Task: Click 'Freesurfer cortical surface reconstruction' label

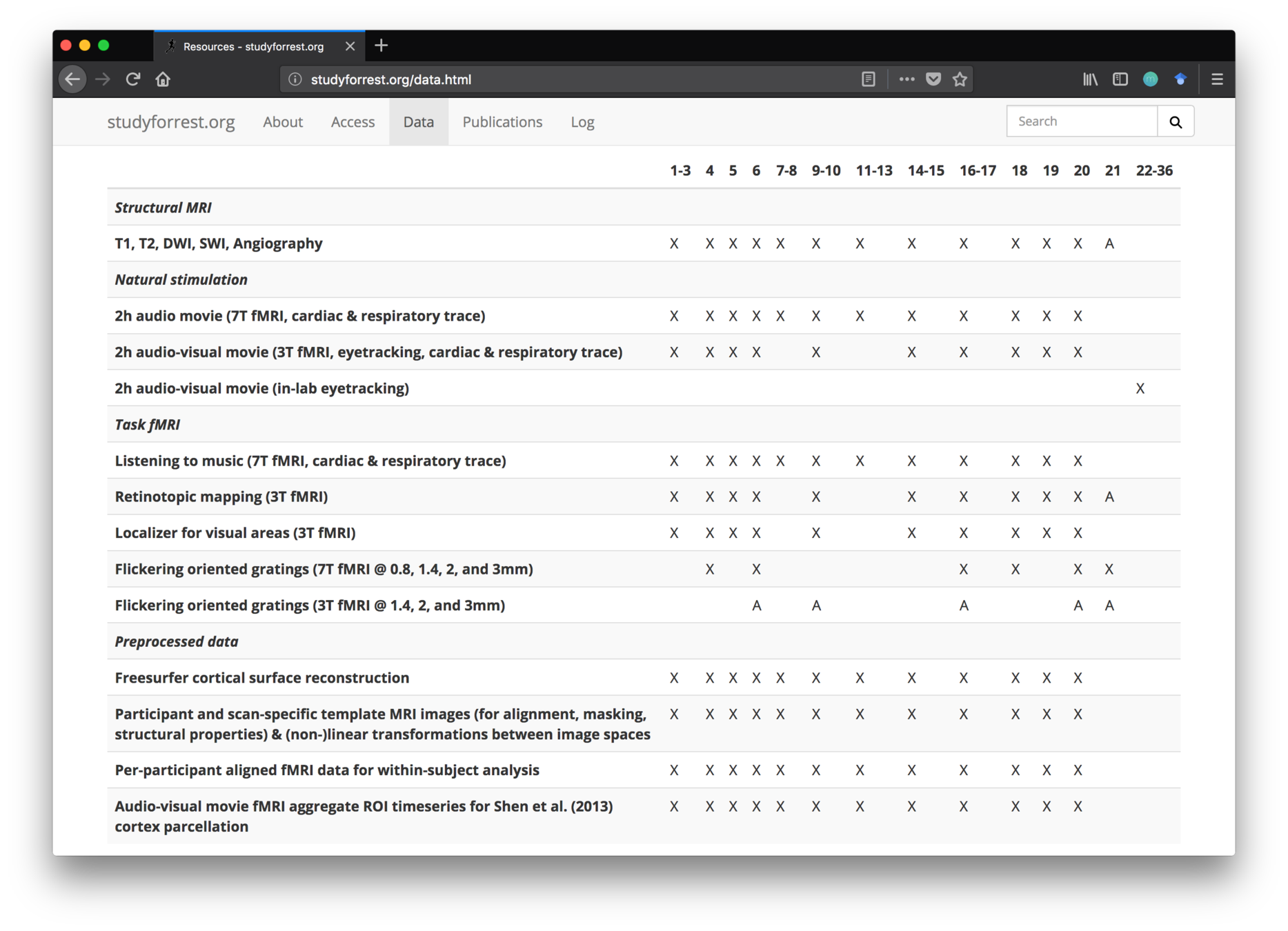Action: (x=261, y=678)
